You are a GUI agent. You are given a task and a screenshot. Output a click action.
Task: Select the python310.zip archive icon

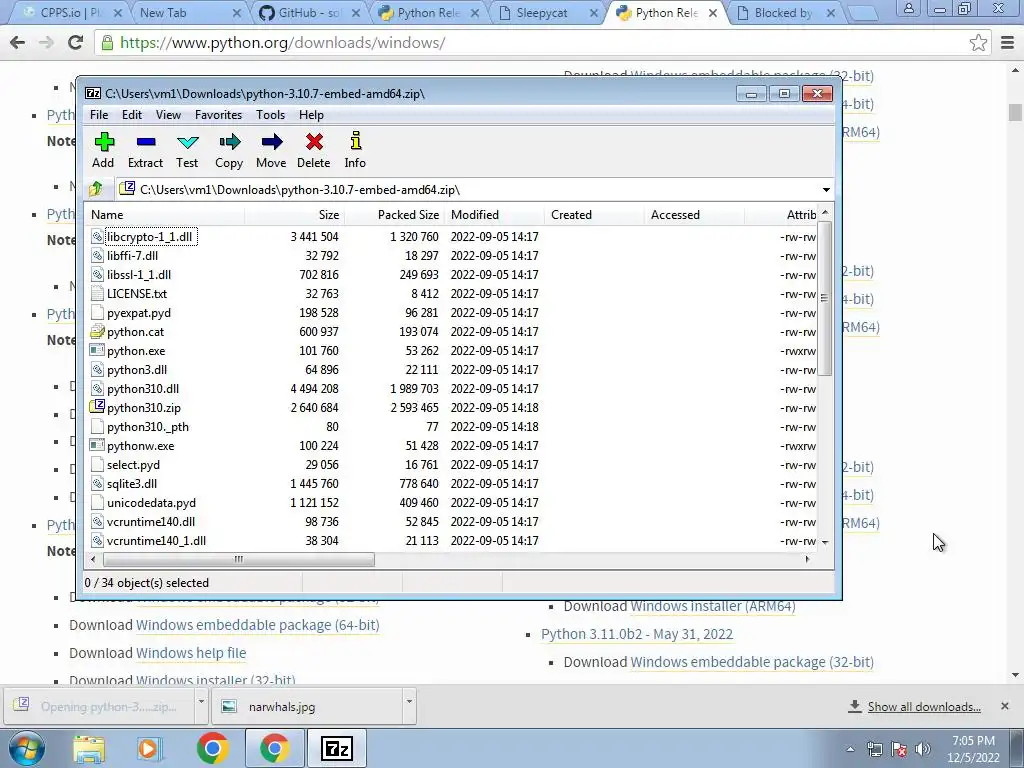(x=97, y=408)
